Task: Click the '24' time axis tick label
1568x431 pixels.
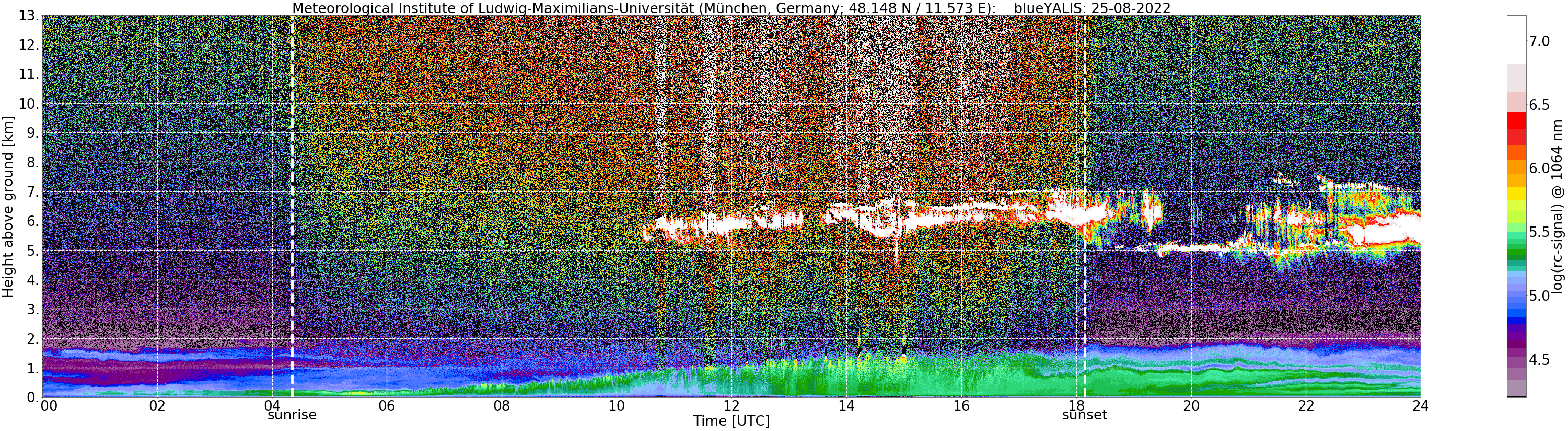Action: point(1421,406)
